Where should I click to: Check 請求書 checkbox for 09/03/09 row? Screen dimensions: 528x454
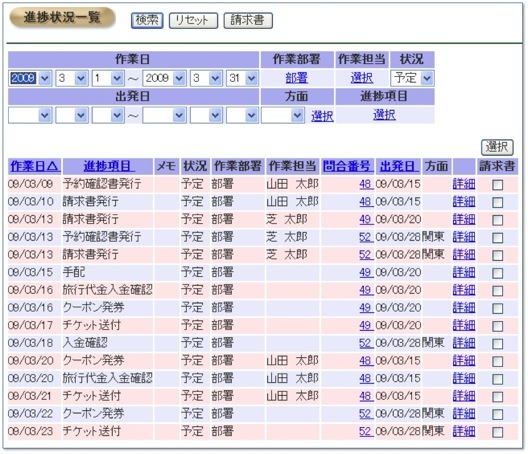point(497,185)
